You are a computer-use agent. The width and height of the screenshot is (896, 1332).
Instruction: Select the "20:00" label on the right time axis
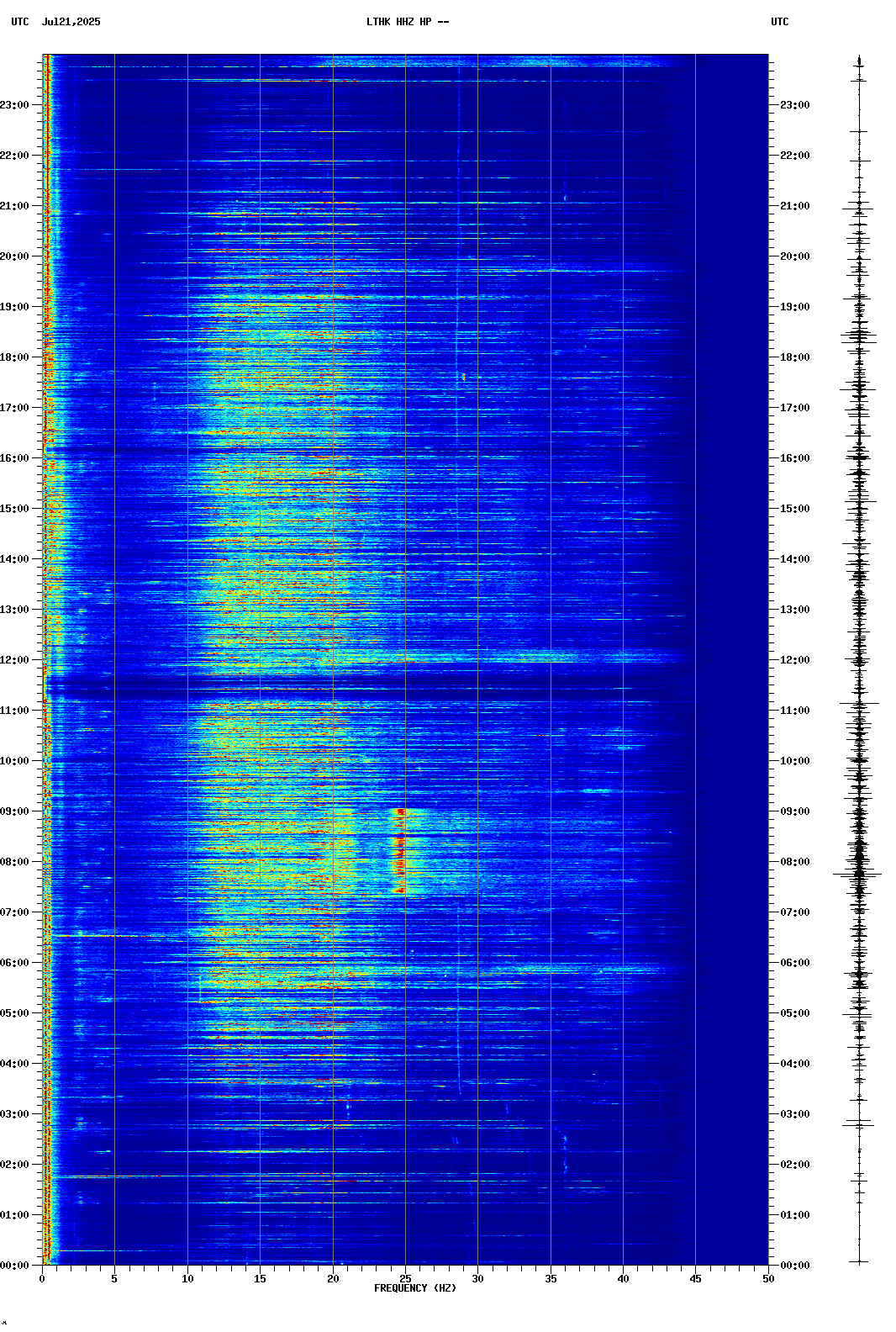[x=795, y=256]
